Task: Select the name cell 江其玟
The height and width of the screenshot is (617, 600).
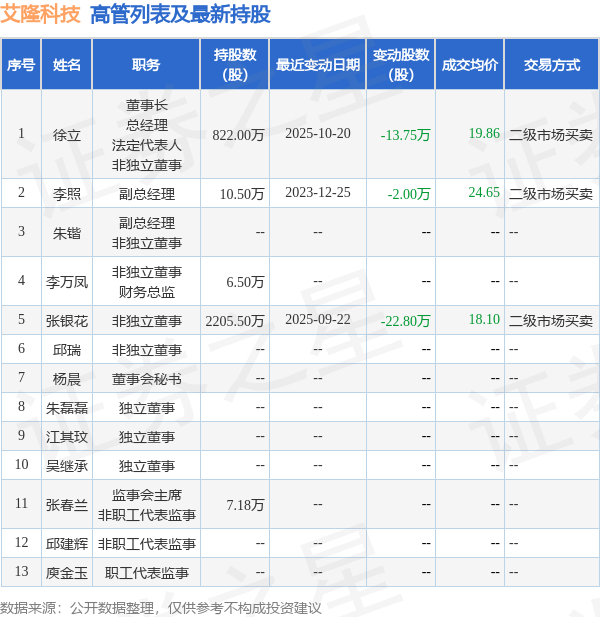Action: coord(67,437)
